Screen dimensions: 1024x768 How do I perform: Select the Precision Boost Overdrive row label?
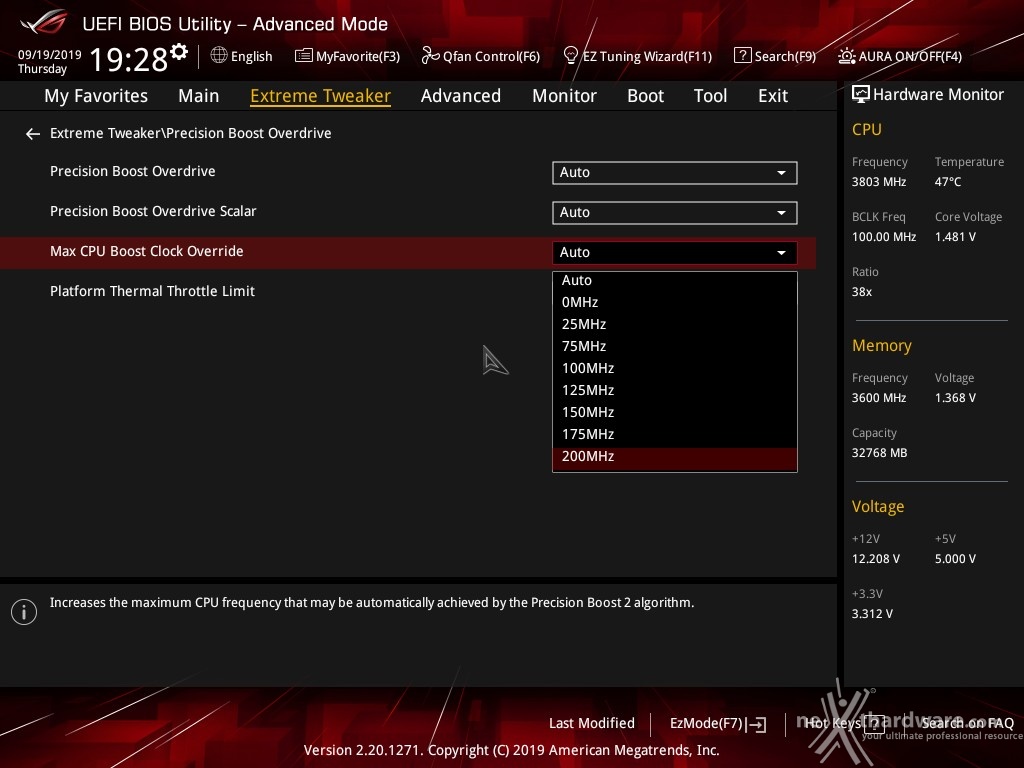133,171
